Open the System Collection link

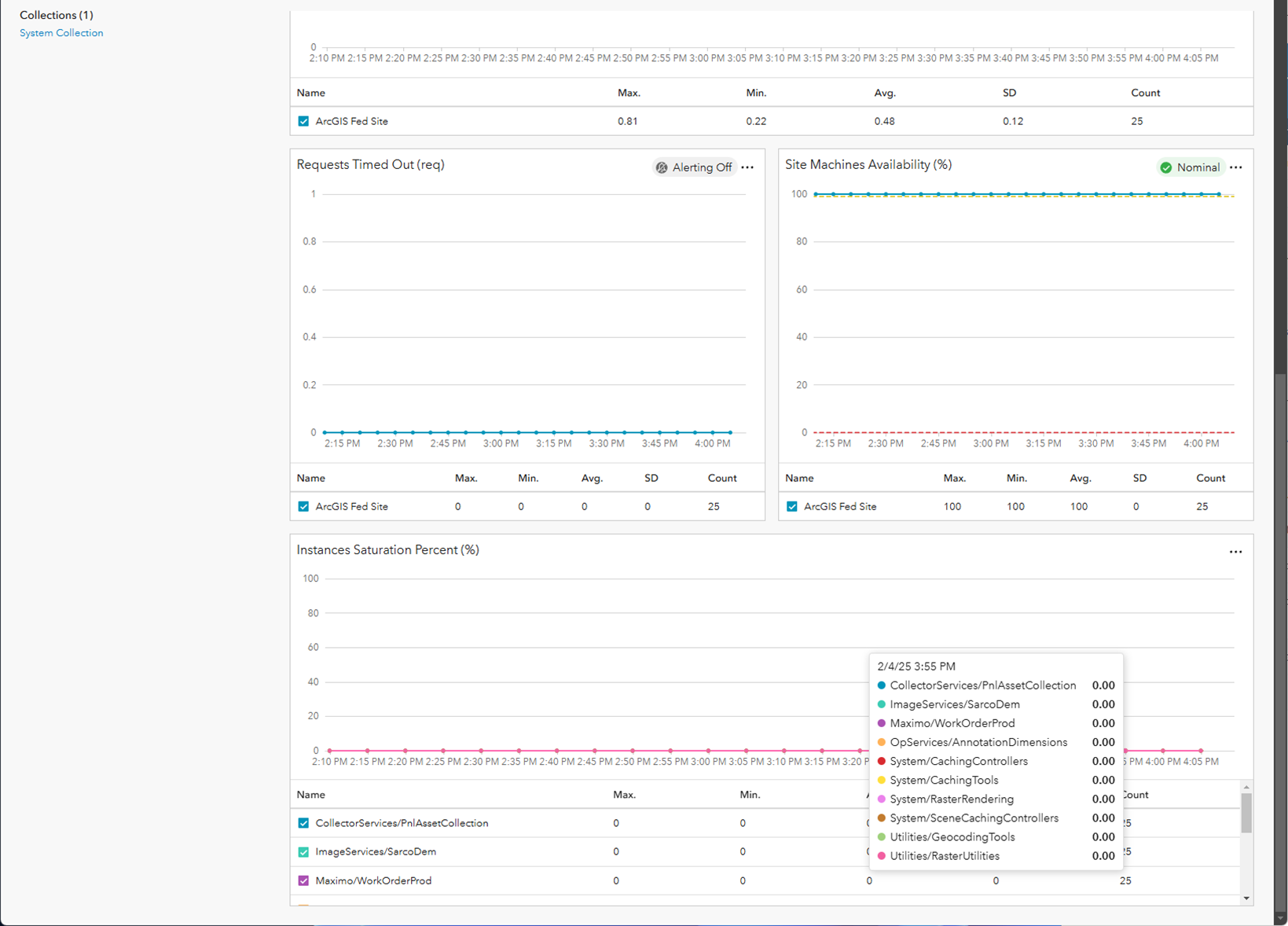tap(61, 33)
